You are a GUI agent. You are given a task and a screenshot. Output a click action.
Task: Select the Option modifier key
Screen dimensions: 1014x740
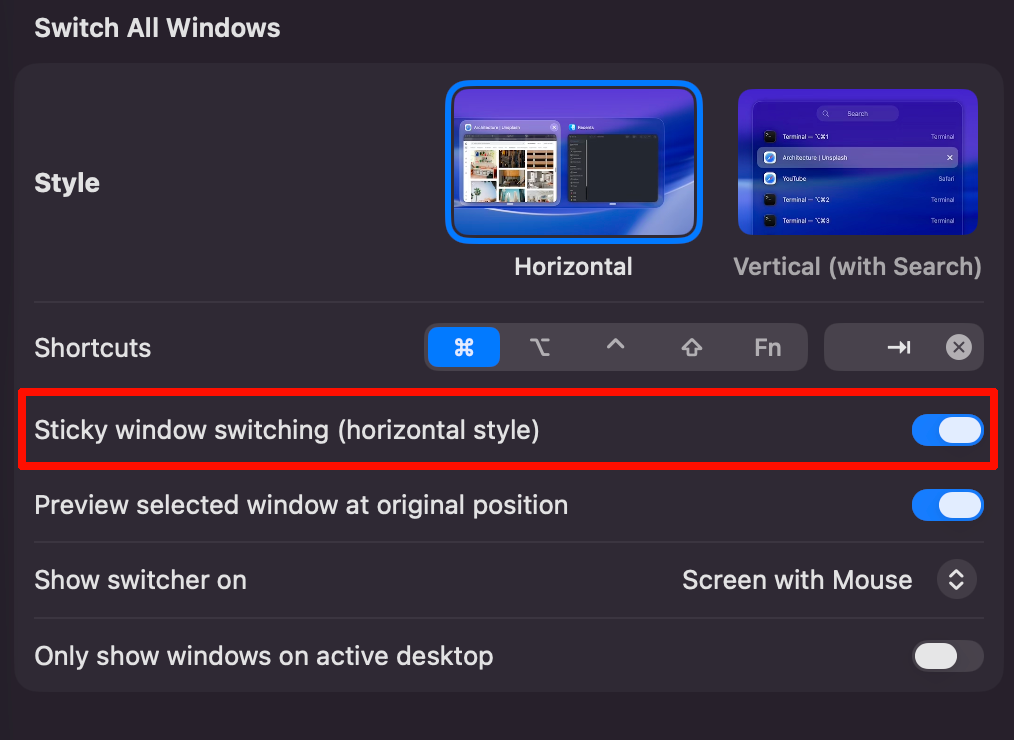point(539,347)
